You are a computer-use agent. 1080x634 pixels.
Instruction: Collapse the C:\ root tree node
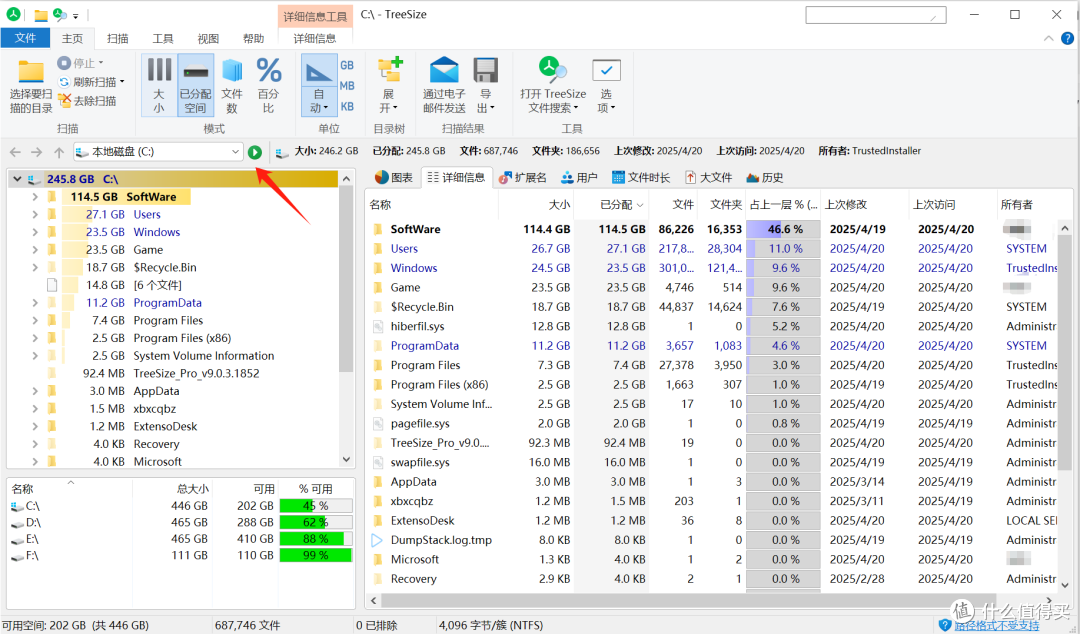[x=17, y=179]
